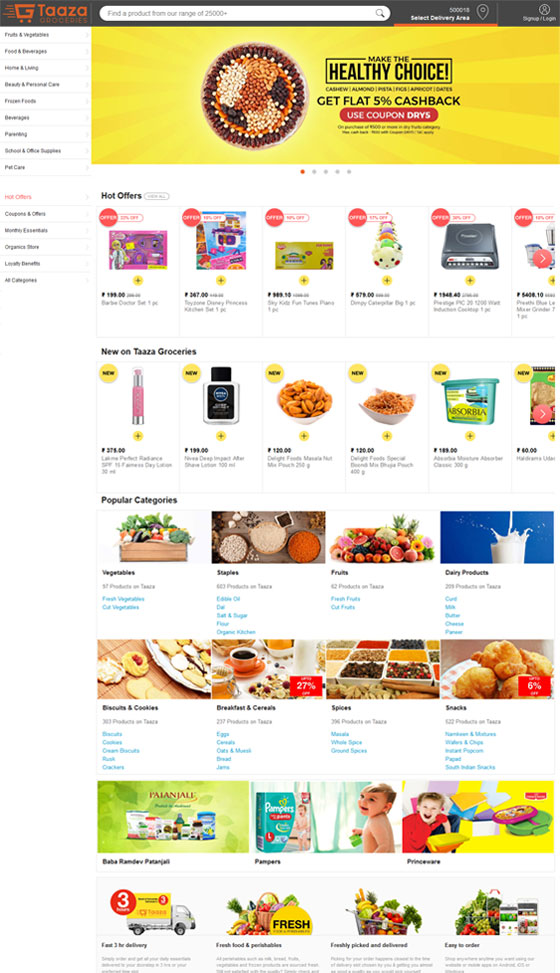The height and width of the screenshot is (973, 560).
Task: Switch to the third banner carousel dot
Action: point(326,172)
